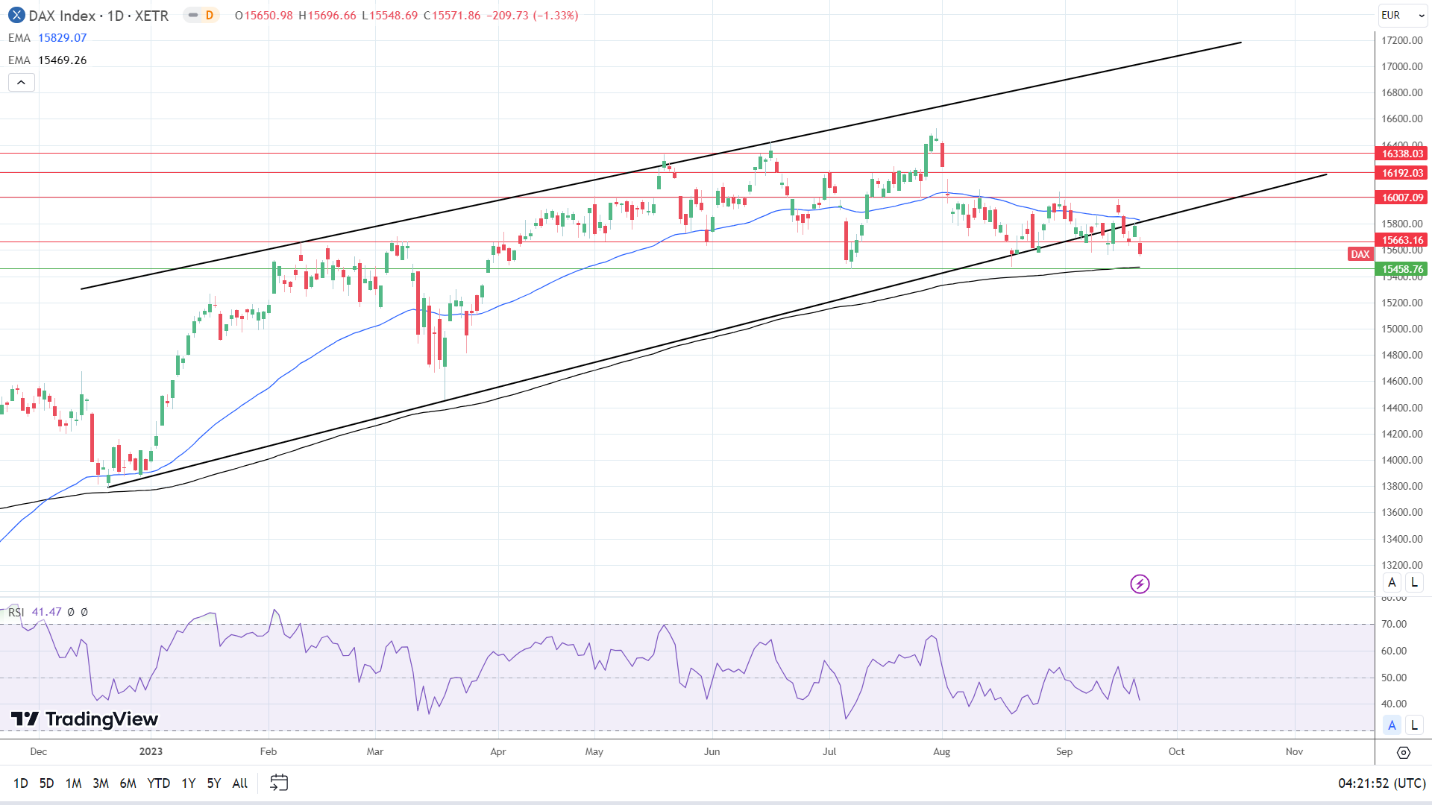Click the 70.00 RSI axis level label
Image resolution: width=1432 pixels, height=805 pixels.
tap(1395, 624)
